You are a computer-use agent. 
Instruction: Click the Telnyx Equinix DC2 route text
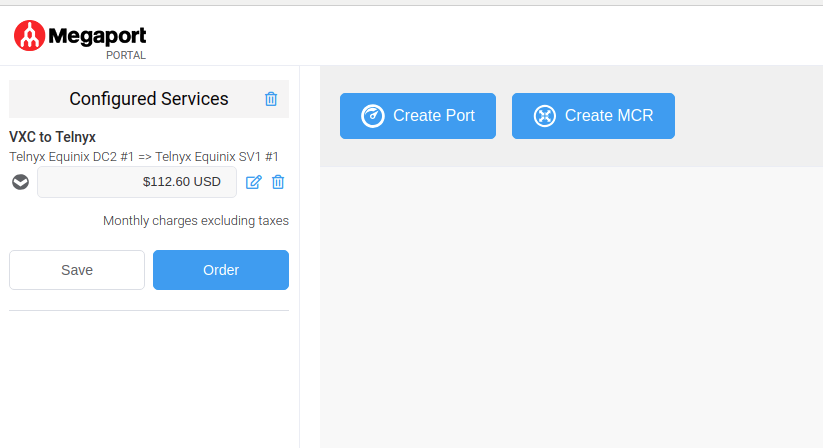tap(144, 157)
